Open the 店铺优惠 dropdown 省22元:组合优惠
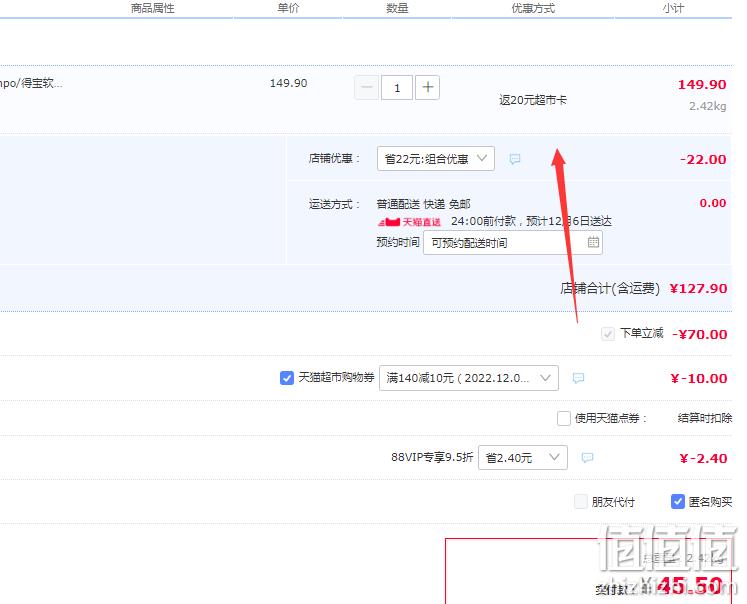Screen dimensions: 747x604 pos(435,159)
